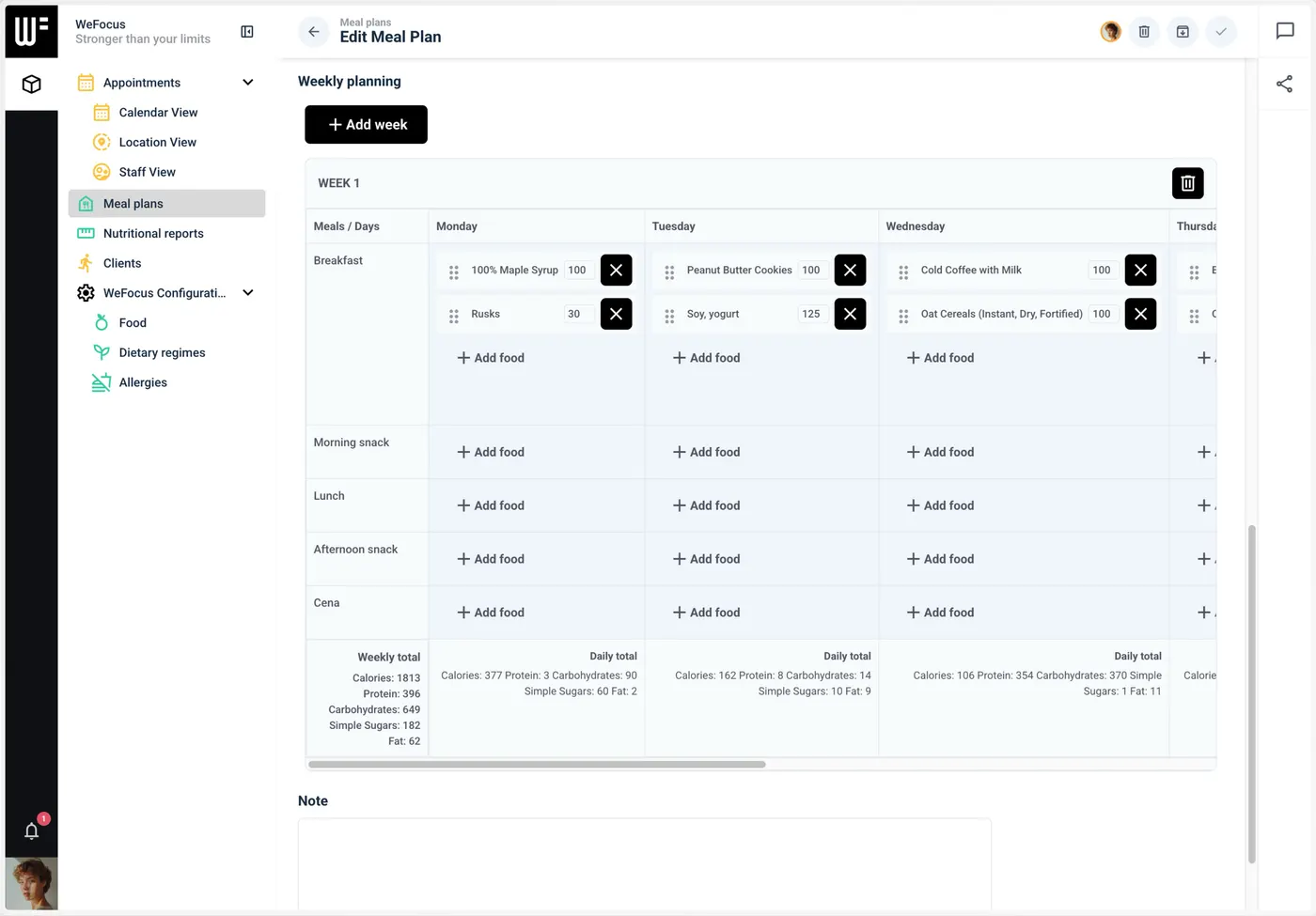Click the Meal plans breadcrumb
This screenshot has height=916, width=1316.
click(366, 23)
